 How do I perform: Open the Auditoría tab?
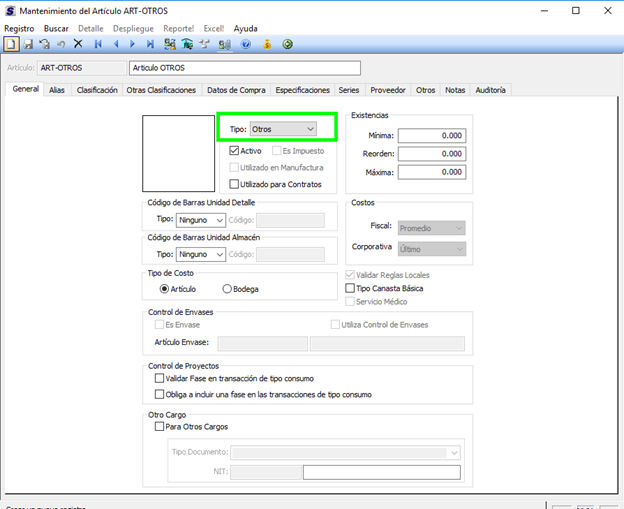coord(490,90)
